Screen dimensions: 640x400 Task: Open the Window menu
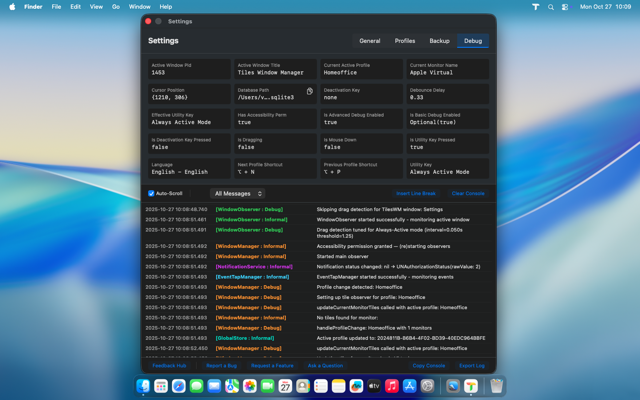pos(140,7)
